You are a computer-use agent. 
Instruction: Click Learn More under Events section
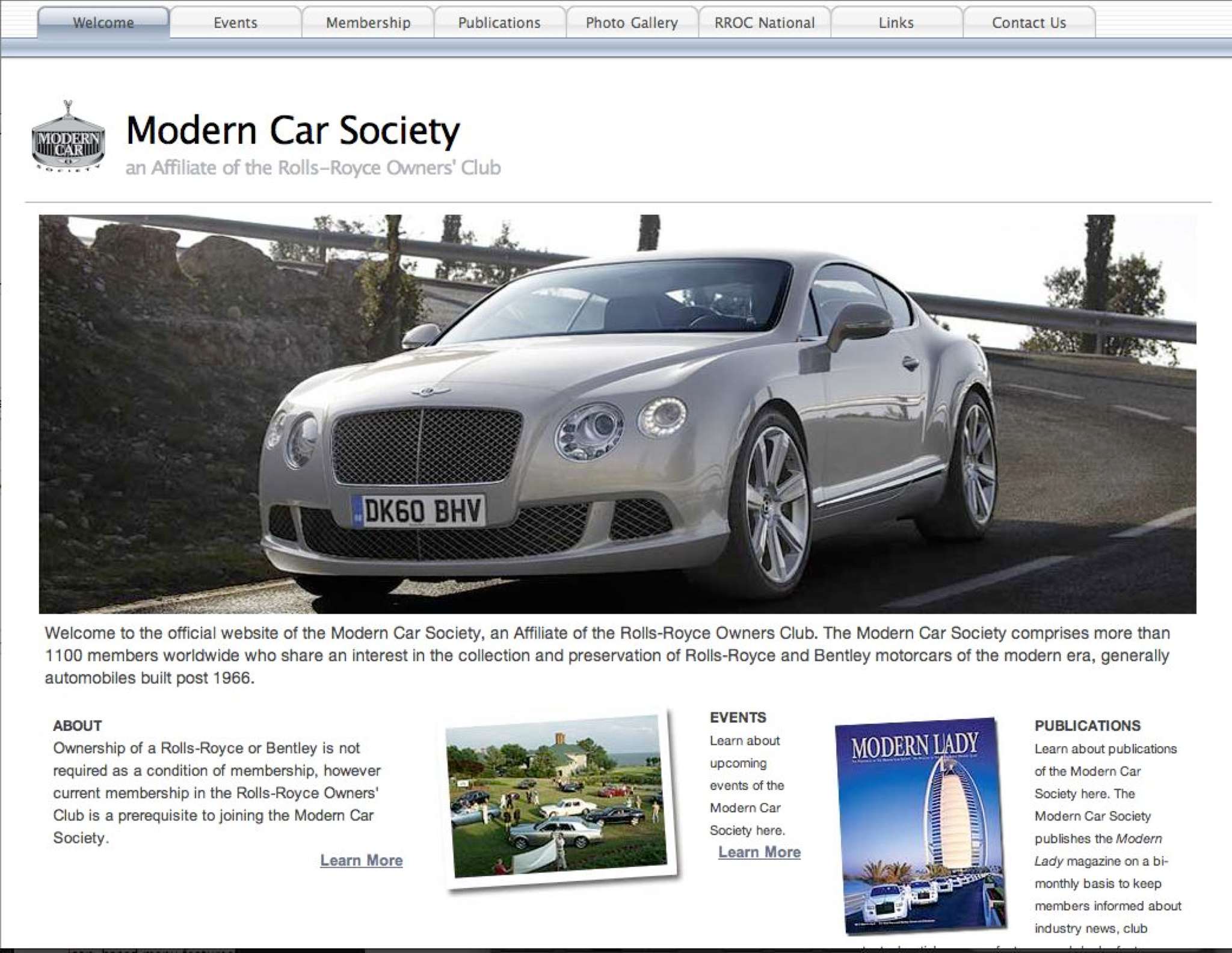pos(759,852)
